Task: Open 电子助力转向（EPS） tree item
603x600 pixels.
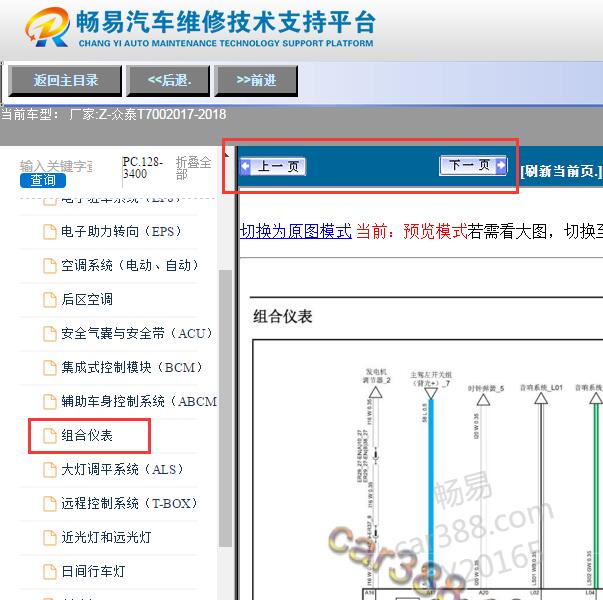Action: click(121, 232)
